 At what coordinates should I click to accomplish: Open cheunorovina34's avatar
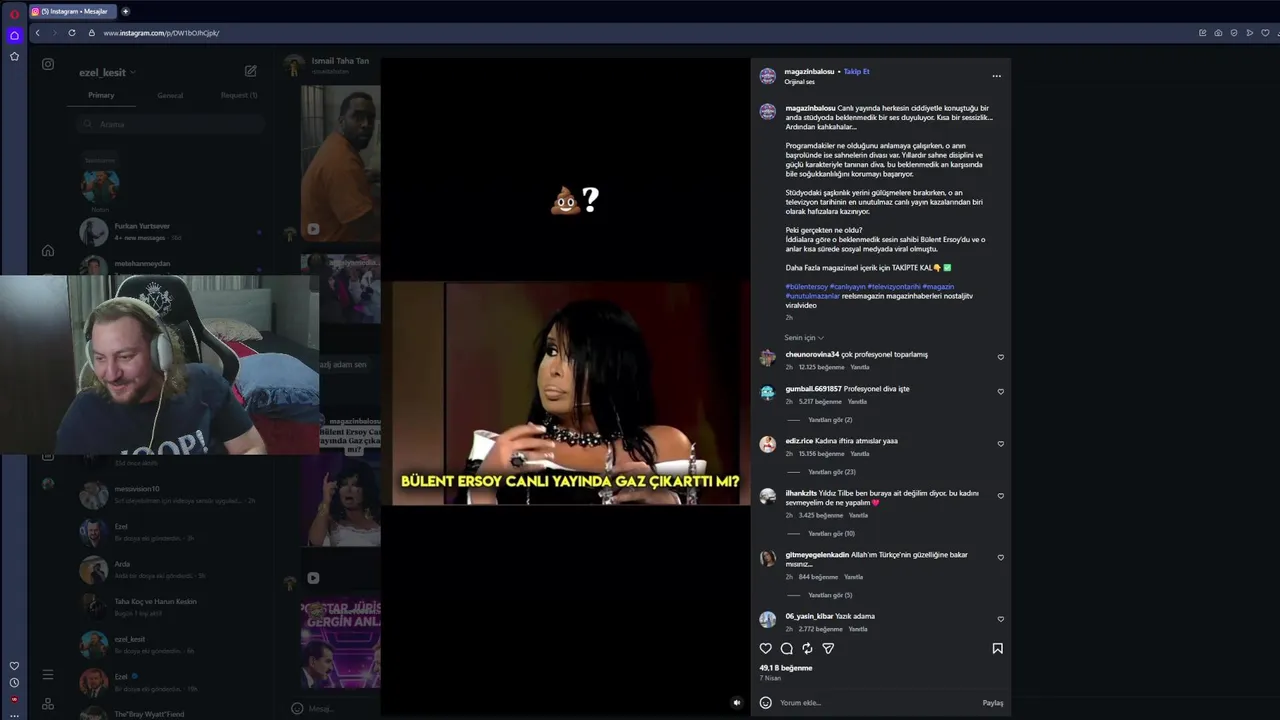pos(768,358)
